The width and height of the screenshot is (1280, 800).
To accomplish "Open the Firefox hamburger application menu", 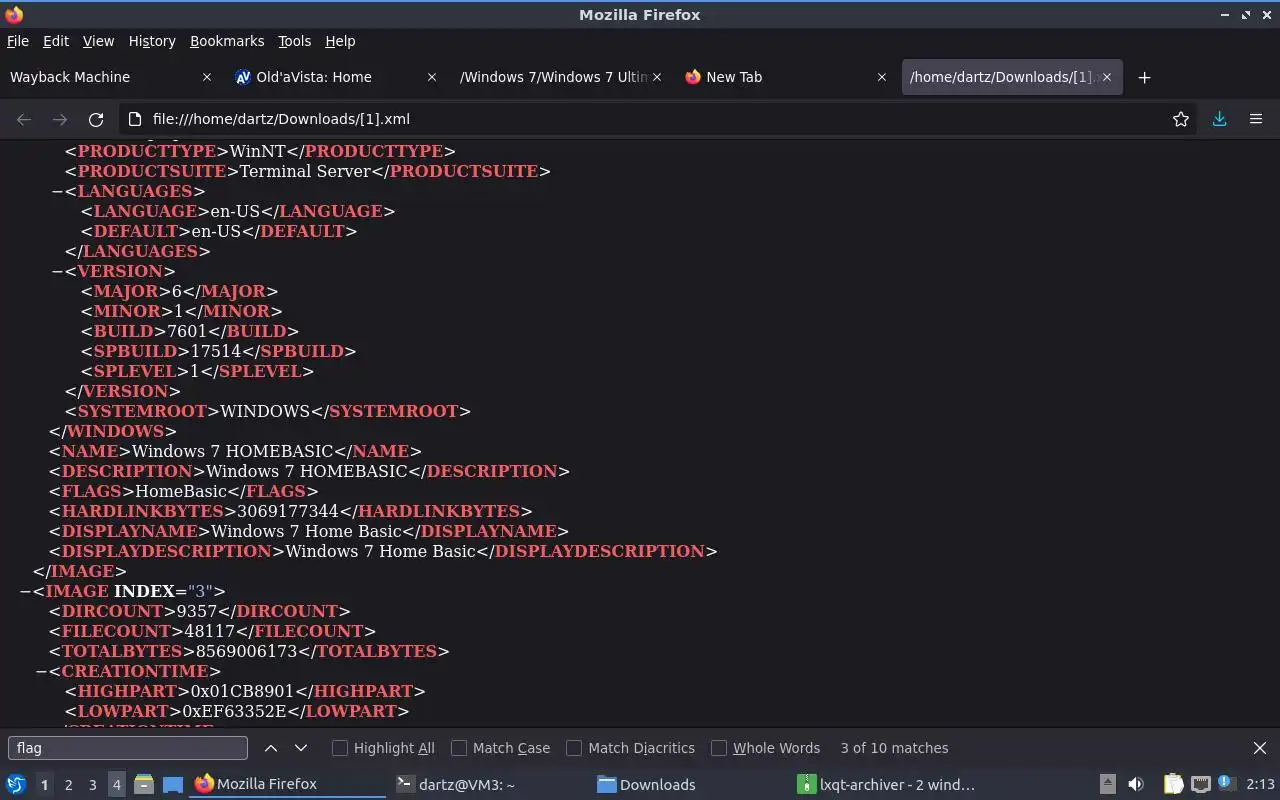I will [1256, 119].
